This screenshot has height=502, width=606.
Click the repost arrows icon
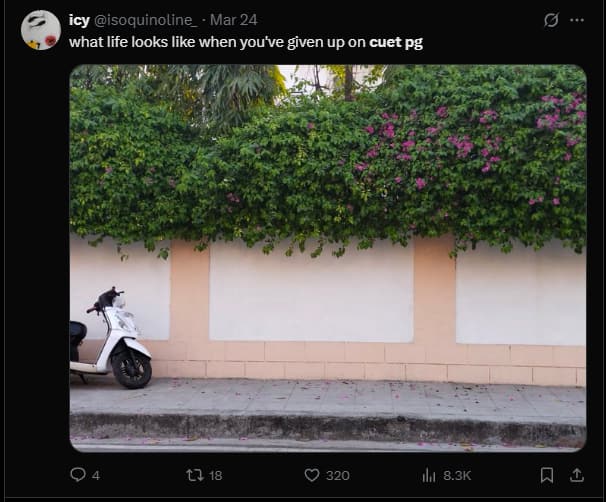pyautogui.click(x=195, y=475)
